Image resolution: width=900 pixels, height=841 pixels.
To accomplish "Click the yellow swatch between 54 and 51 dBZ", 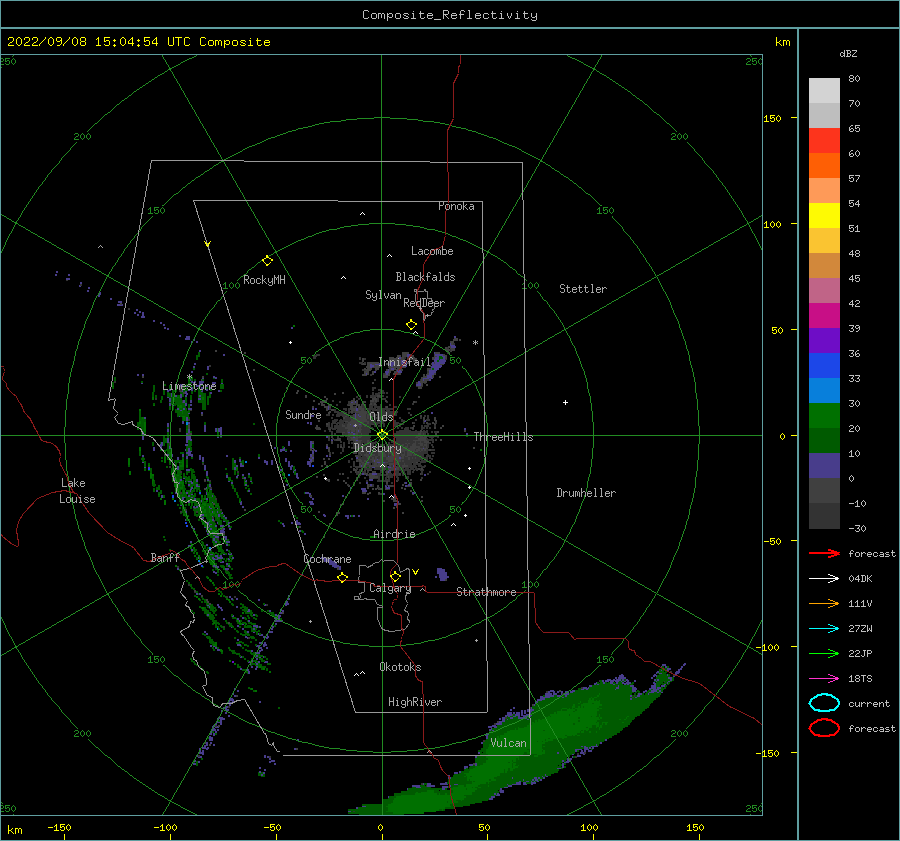I will [x=824, y=216].
